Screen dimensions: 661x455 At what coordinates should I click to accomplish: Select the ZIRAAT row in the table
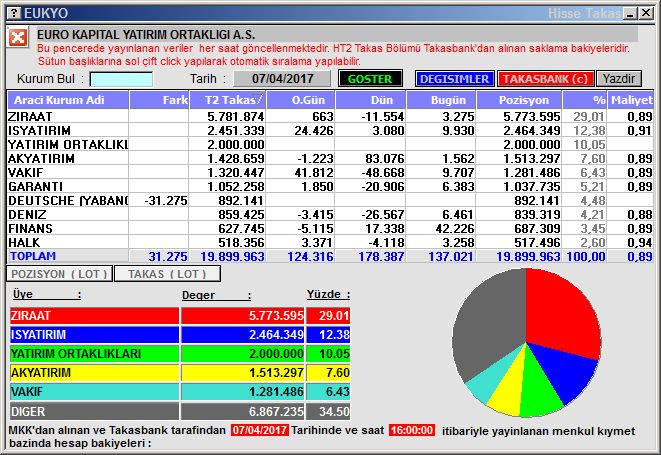pos(330,116)
